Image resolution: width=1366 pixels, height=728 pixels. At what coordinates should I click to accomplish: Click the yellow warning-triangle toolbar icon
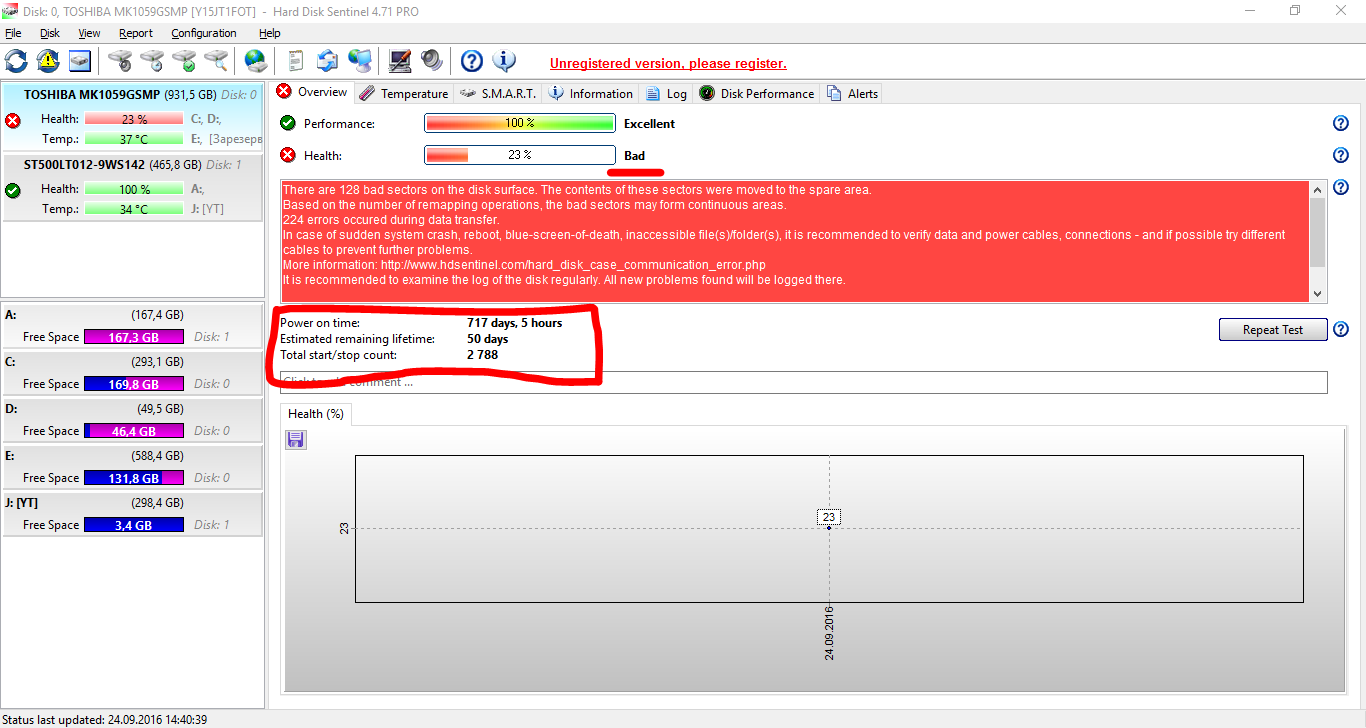pyautogui.click(x=48, y=61)
